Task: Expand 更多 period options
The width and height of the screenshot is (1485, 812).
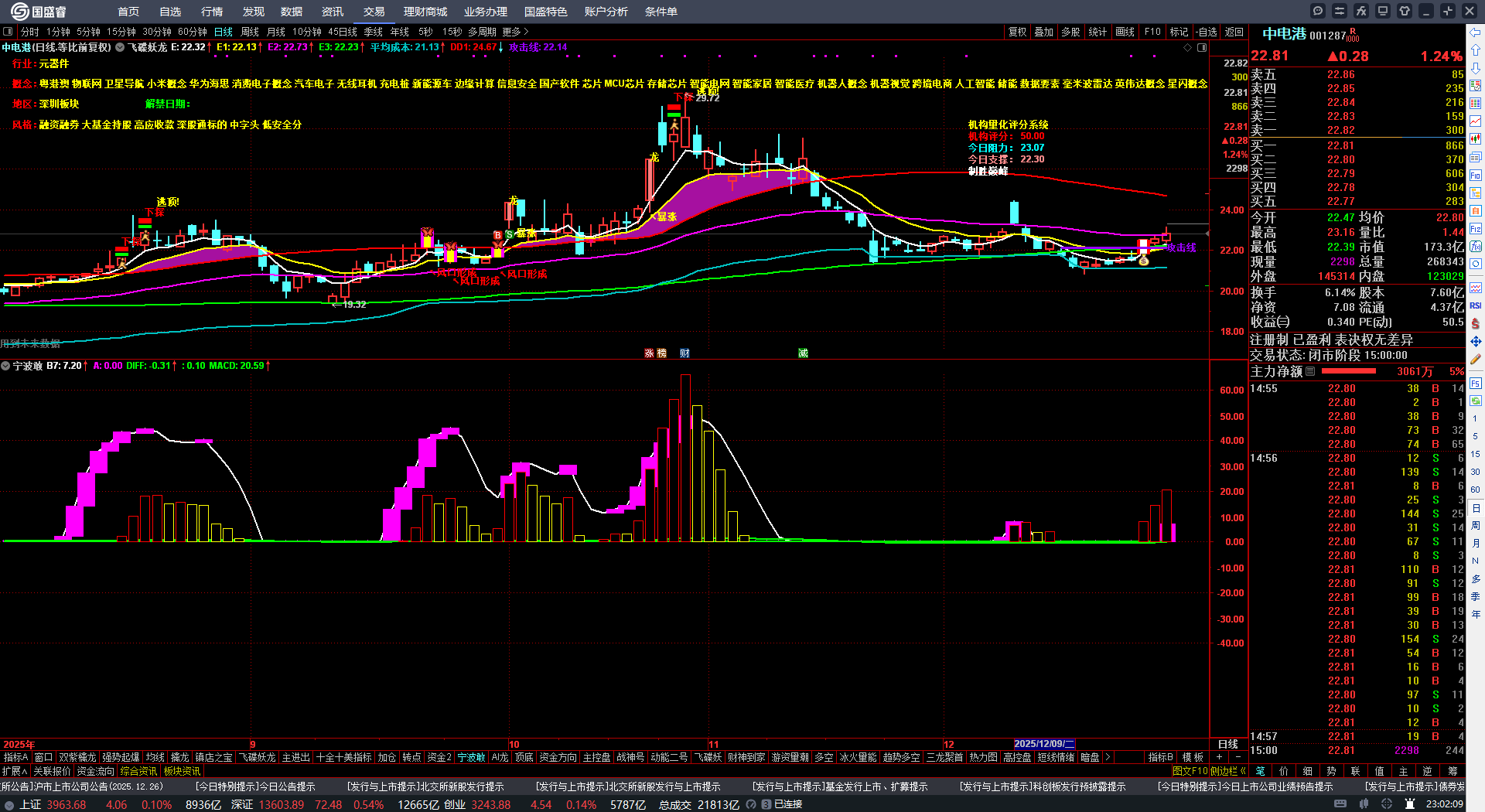Action: point(515,32)
